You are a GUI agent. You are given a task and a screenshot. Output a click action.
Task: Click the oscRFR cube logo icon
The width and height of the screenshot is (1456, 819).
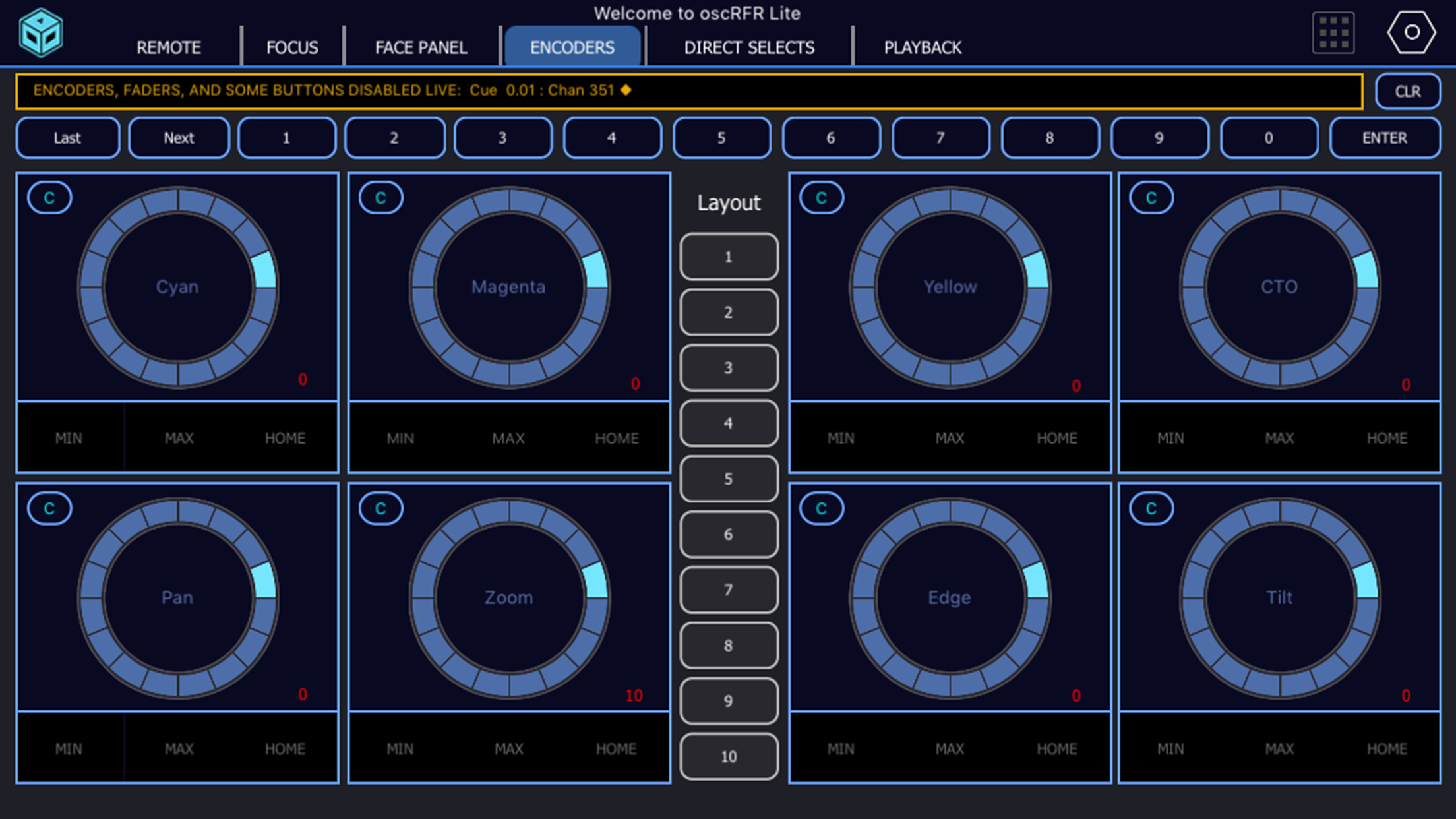(x=41, y=32)
